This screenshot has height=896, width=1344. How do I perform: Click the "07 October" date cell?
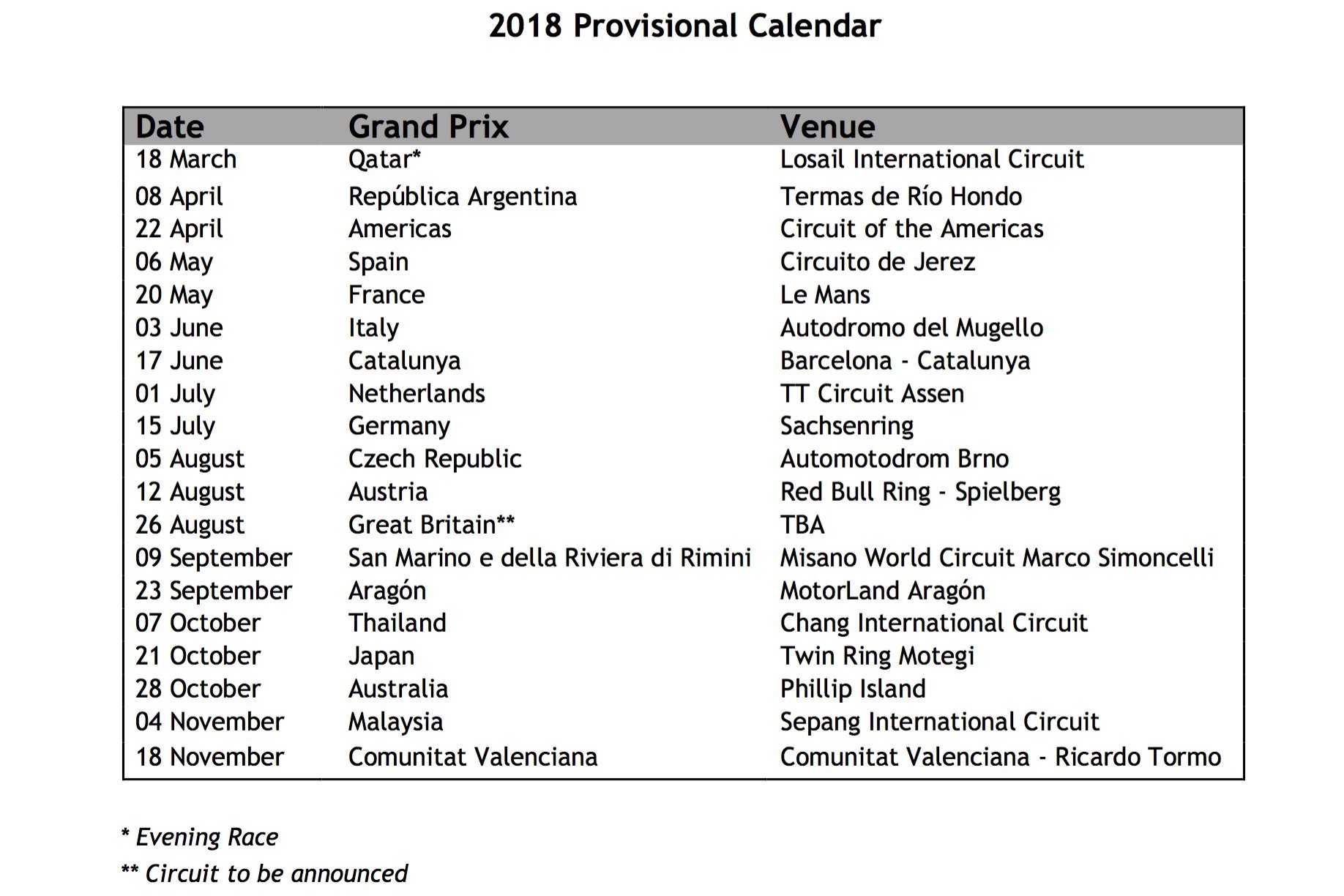(x=198, y=623)
